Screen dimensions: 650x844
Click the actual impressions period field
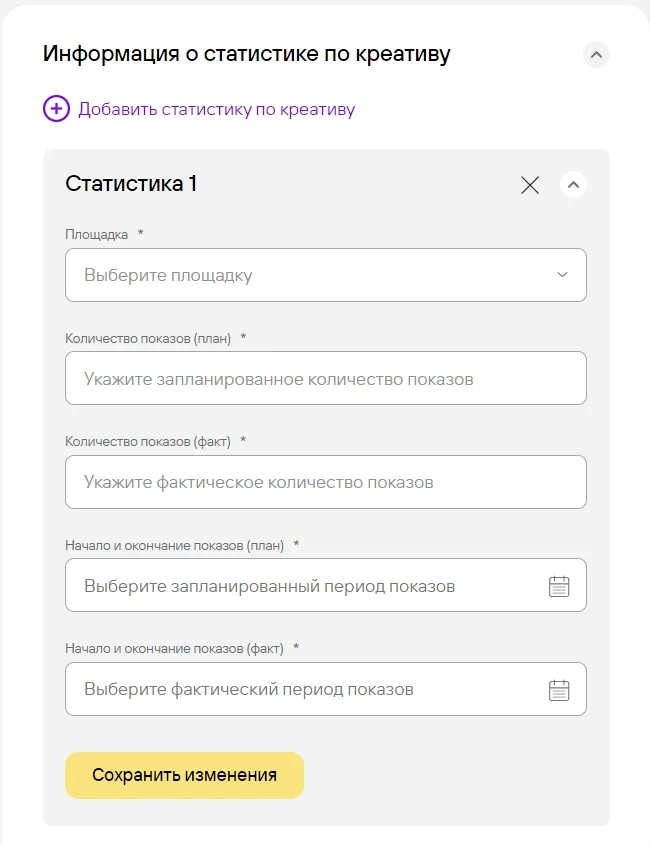pos(300,690)
